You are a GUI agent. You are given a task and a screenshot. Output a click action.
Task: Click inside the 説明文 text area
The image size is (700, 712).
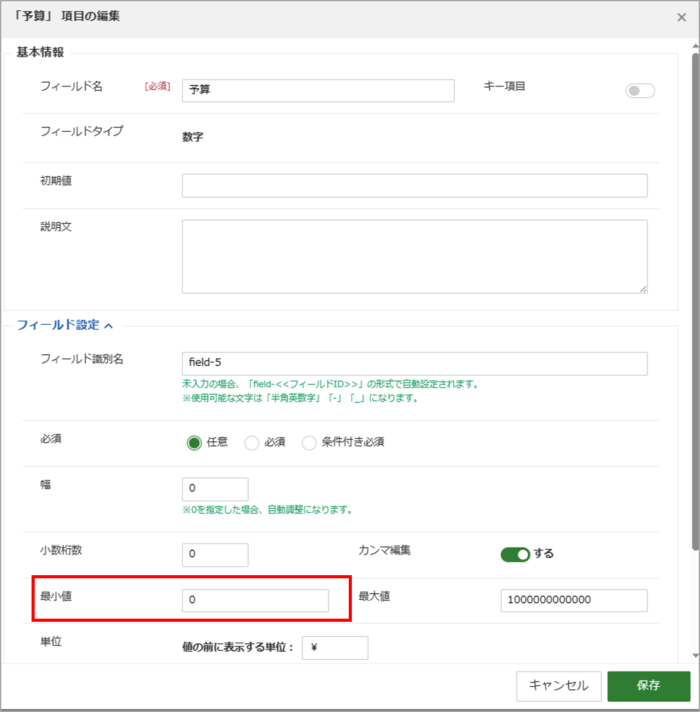point(415,257)
